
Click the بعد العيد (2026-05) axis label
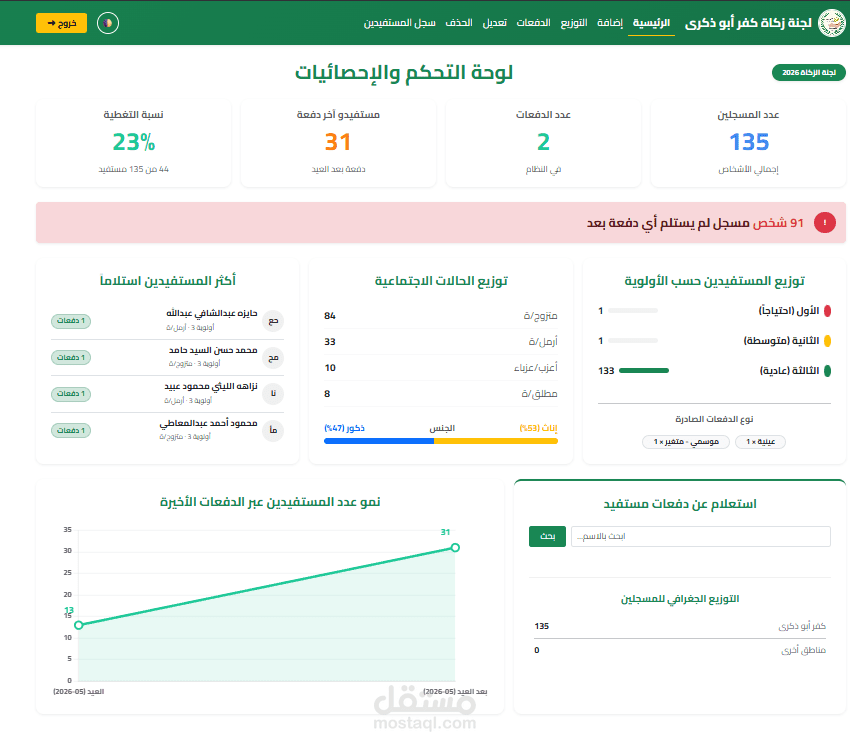coord(455,692)
